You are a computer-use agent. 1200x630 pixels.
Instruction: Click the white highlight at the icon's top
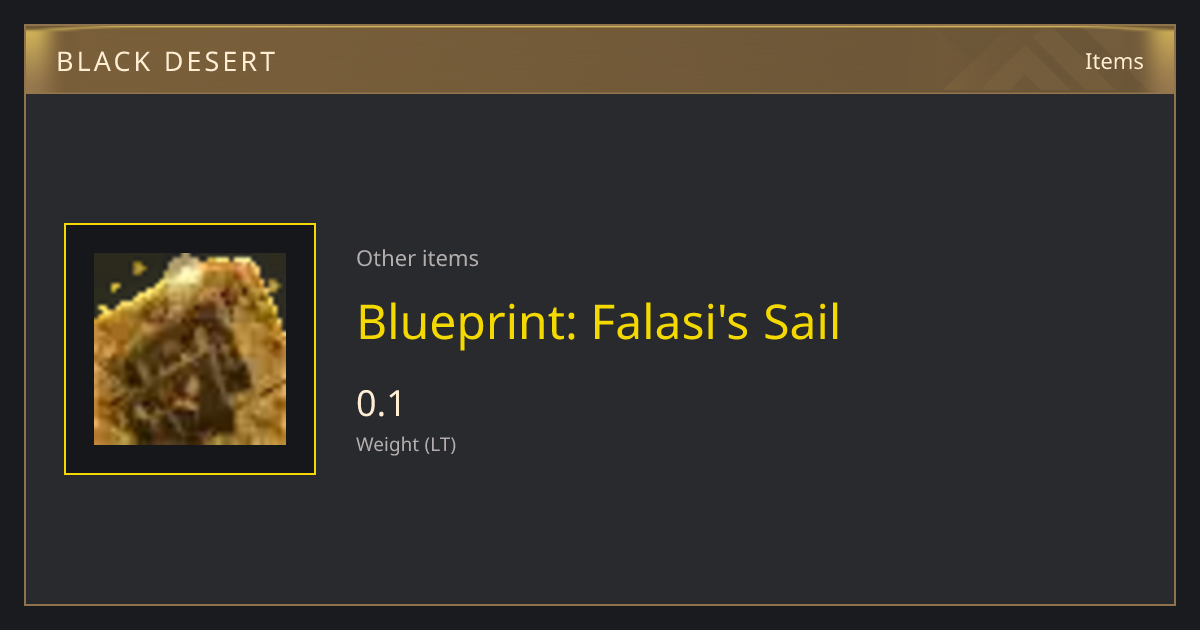tap(182, 266)
